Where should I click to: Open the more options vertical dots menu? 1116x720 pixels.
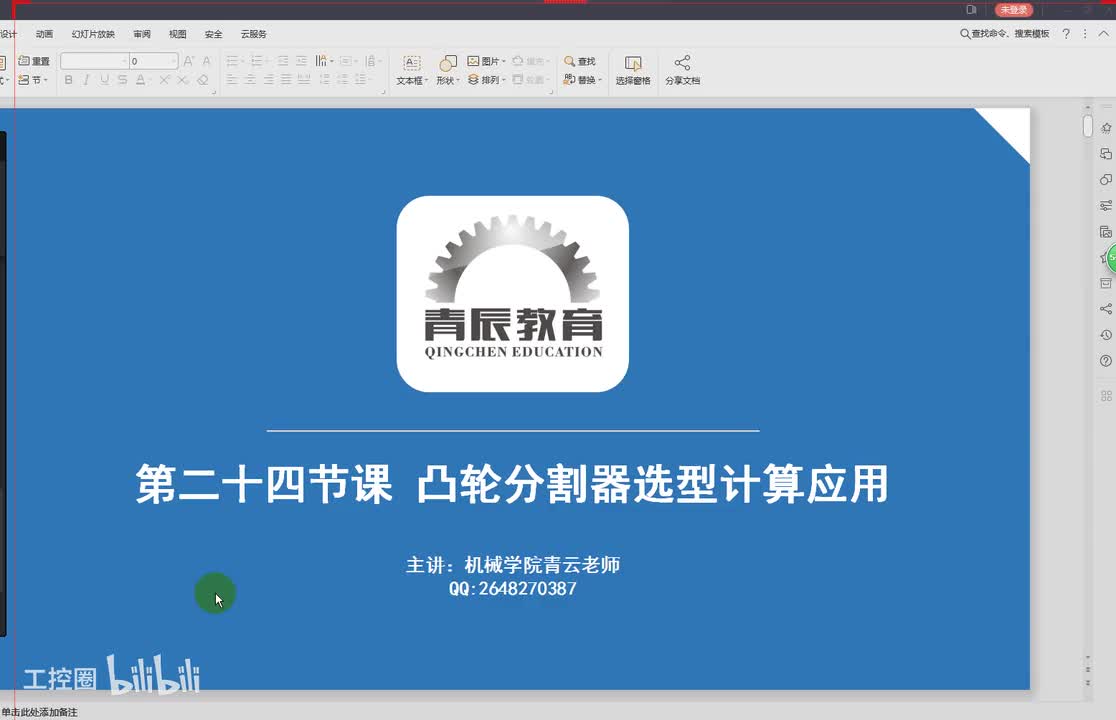click(1085, 33)
